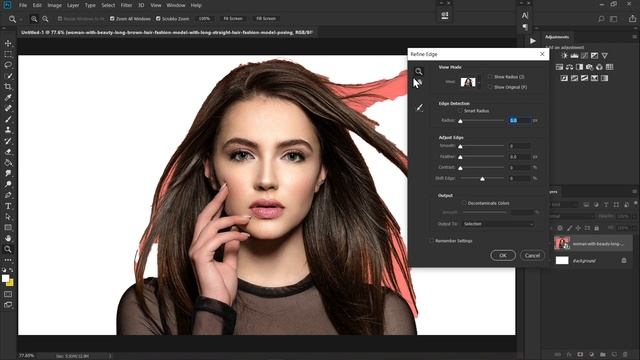Screen dimensions: 640x360
Task: Enable Show Radius checkbox
Action: [x=490, y=77]
